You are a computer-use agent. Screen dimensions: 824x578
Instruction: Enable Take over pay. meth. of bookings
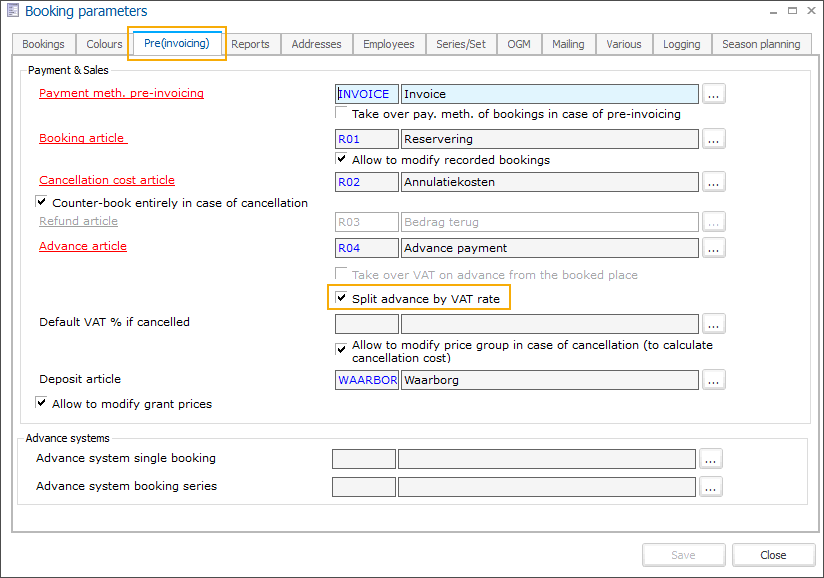pyautogui.click(x=342, y=114)
